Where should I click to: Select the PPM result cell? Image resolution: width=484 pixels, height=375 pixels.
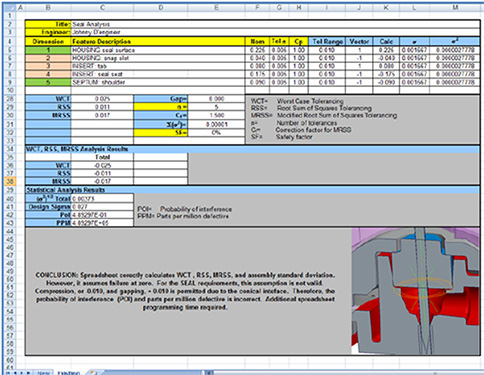102,223
